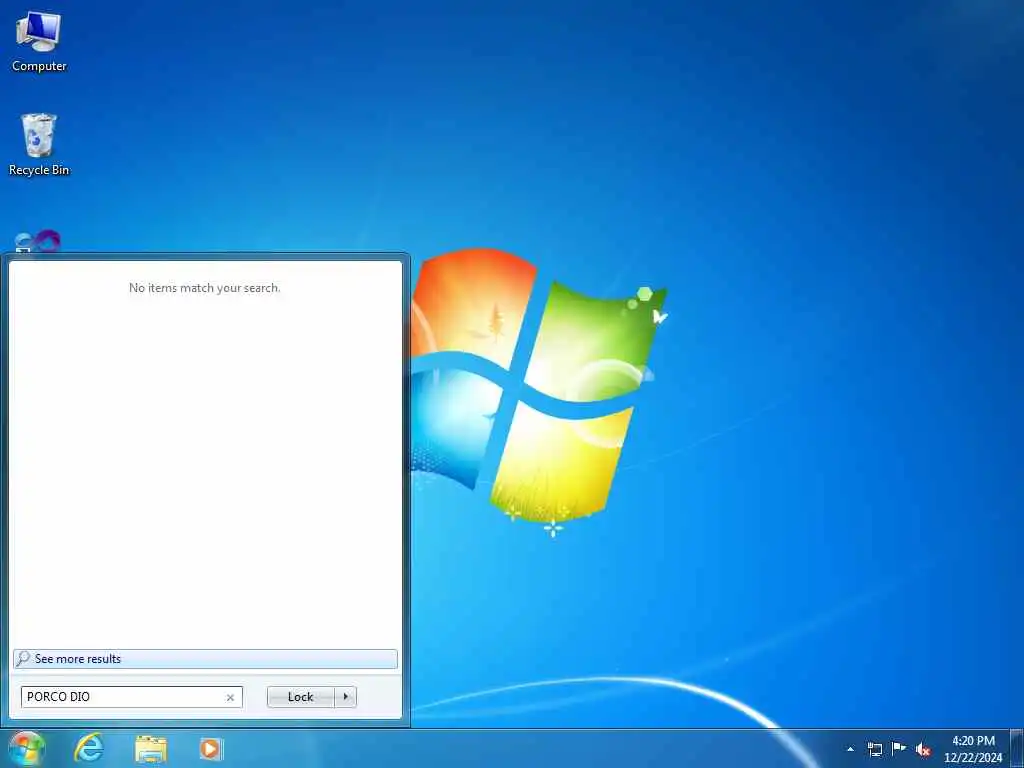Show hidden tray icons arrow

click(x=850, y=749)
